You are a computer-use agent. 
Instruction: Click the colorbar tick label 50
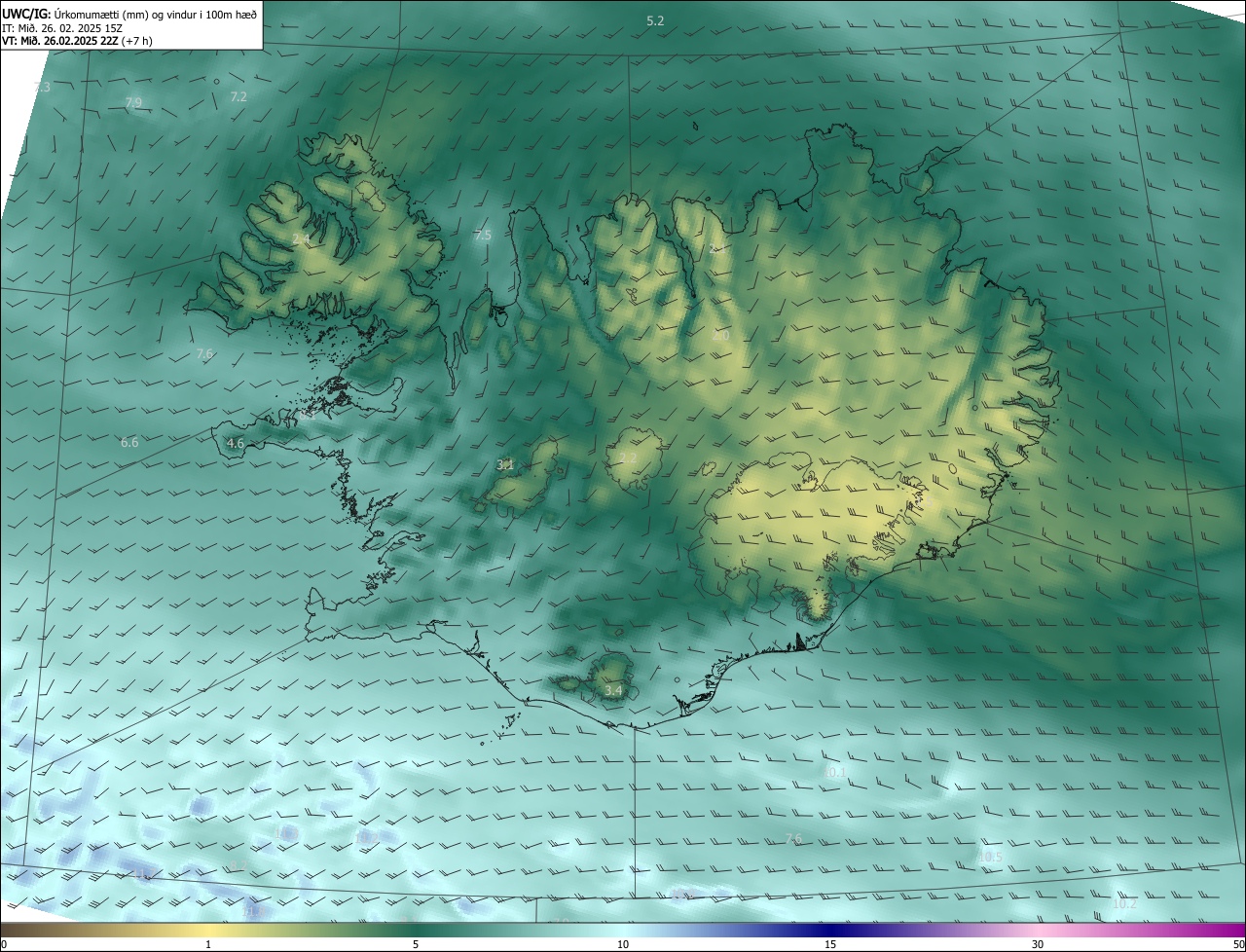tap(1238, 944)
